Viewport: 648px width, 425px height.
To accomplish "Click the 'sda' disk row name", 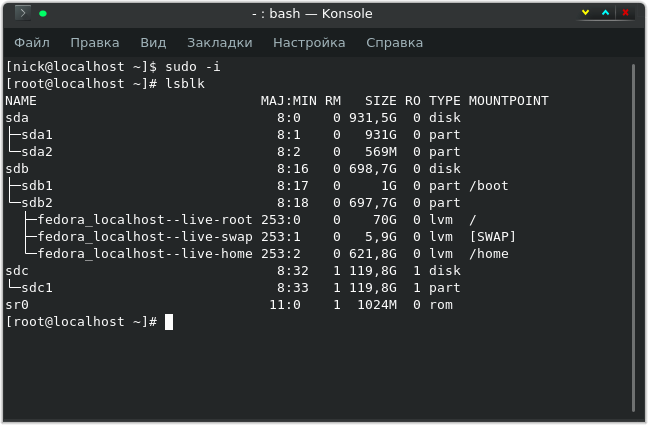I will coord(17,118).
